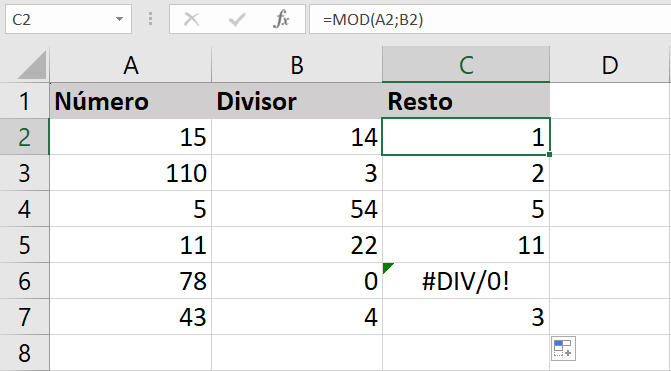
Task: Select row 8 header
Action: click(x=24, y=353)
